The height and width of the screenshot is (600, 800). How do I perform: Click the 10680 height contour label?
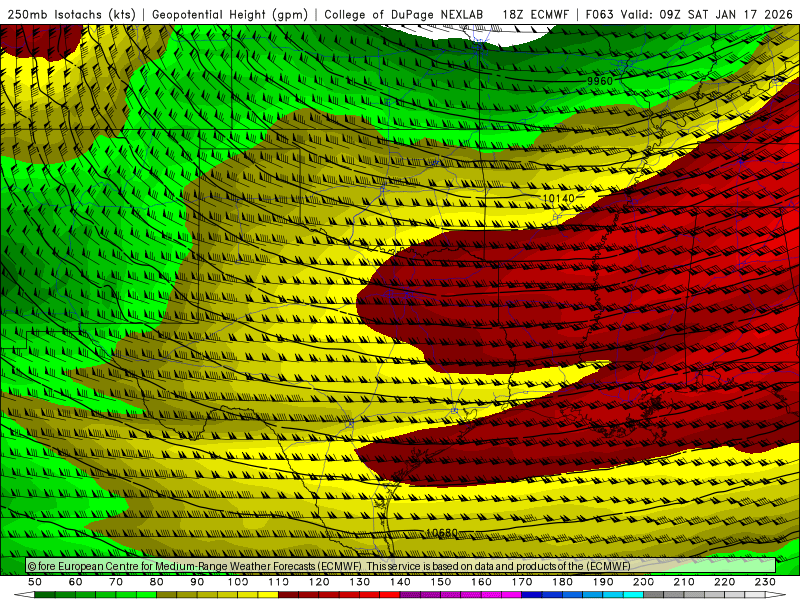pos(442,533)
